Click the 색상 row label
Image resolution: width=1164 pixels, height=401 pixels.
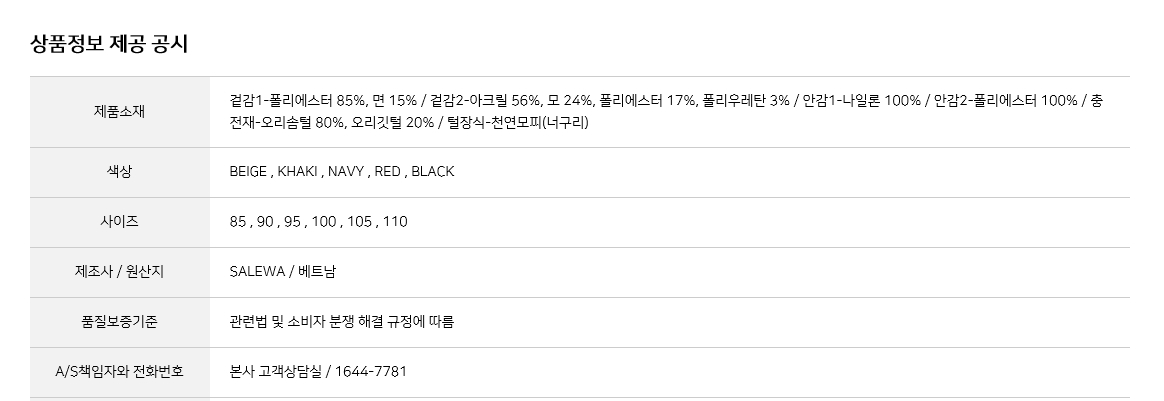pyautogui.click(x=120, y=172)
